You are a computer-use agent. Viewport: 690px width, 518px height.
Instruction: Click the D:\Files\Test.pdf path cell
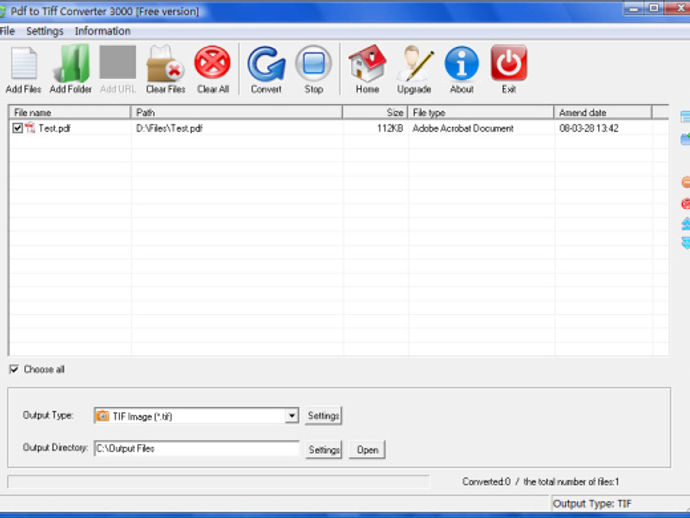pyautogui.click(x=169, y=128)
